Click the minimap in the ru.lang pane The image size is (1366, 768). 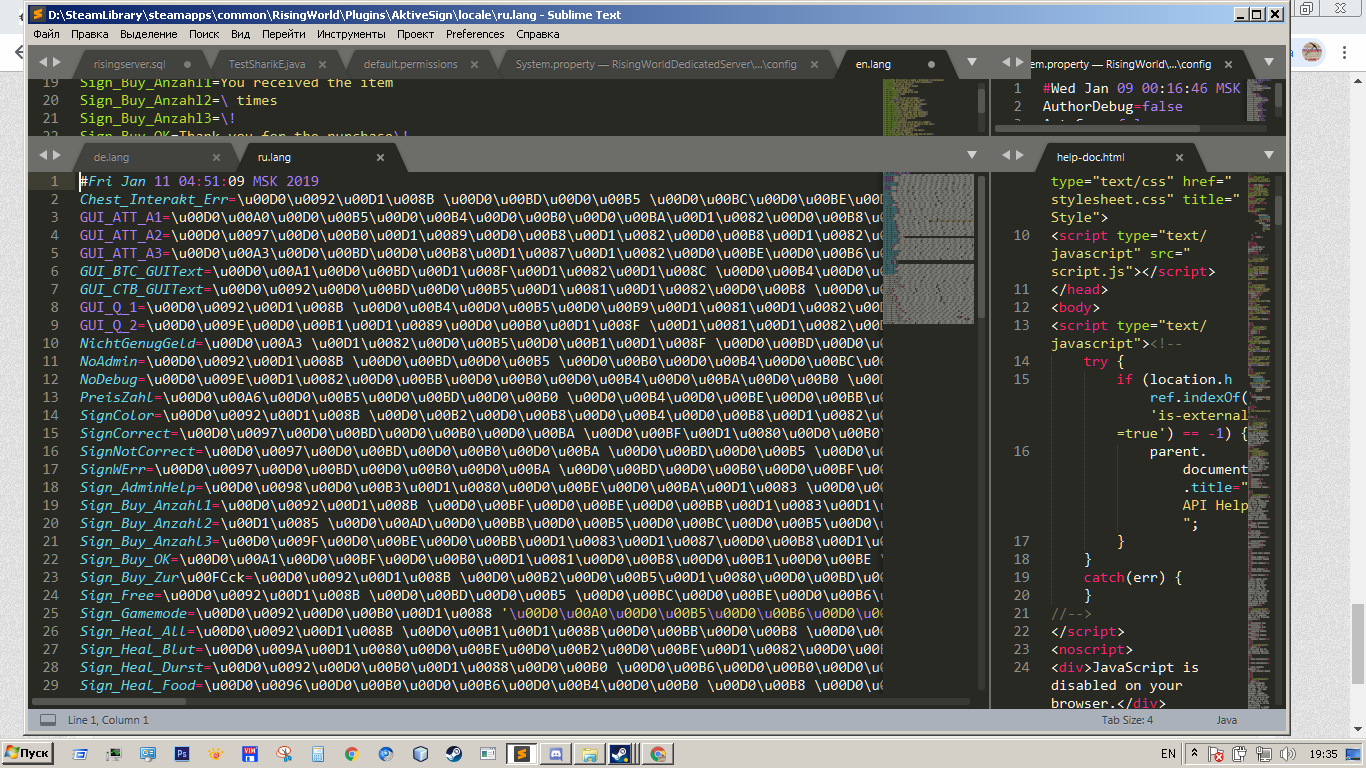pyautogui.click(x=929, y=280)
